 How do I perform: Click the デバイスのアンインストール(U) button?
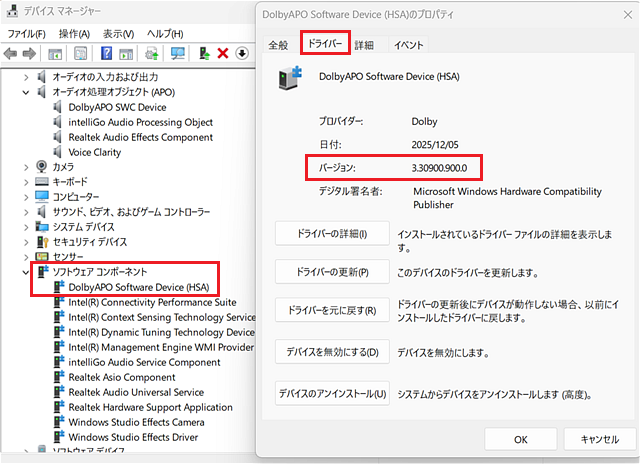click(332, 393)
